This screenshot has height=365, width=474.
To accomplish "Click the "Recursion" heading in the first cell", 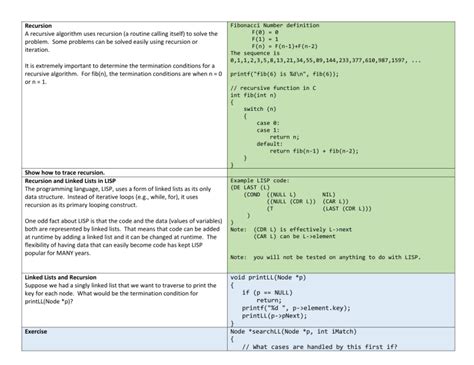I will pyautogui.click(x=38, y=26).
